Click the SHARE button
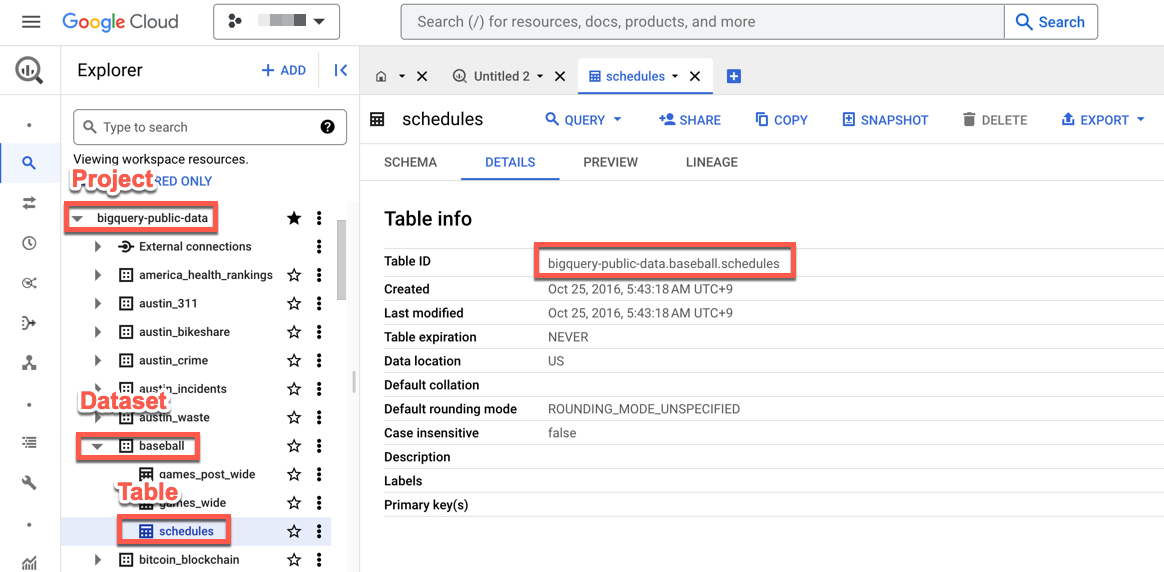1164x572 pixels. pos(690,119)
